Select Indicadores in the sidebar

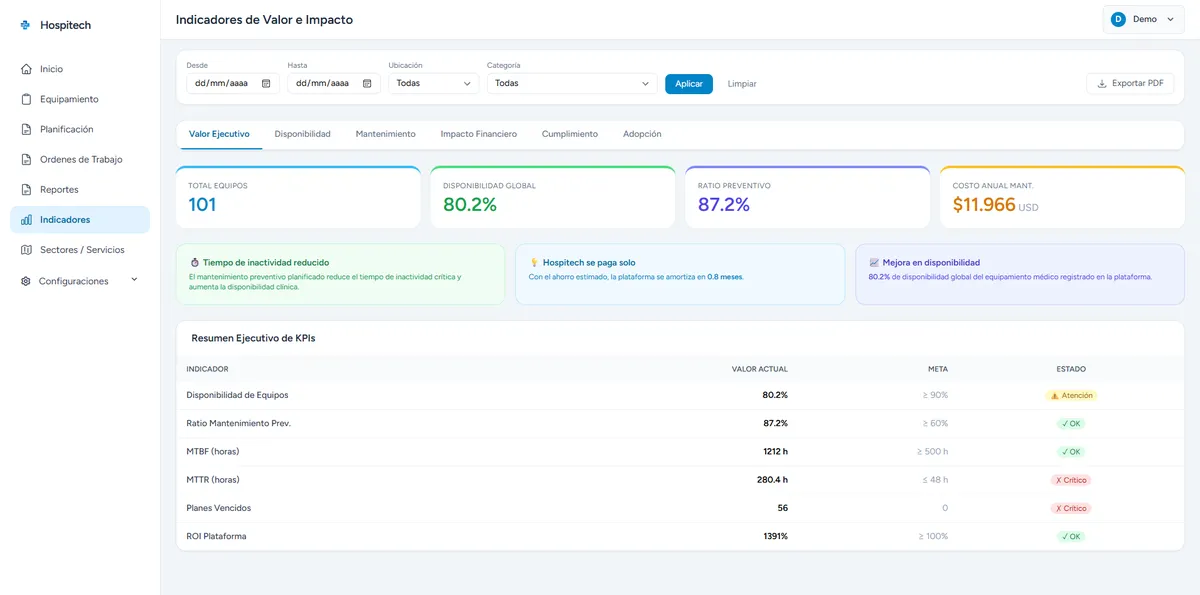tap(80, 220)
